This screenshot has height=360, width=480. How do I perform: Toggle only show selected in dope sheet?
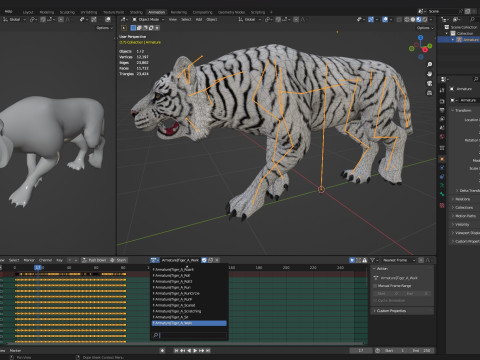352,260
